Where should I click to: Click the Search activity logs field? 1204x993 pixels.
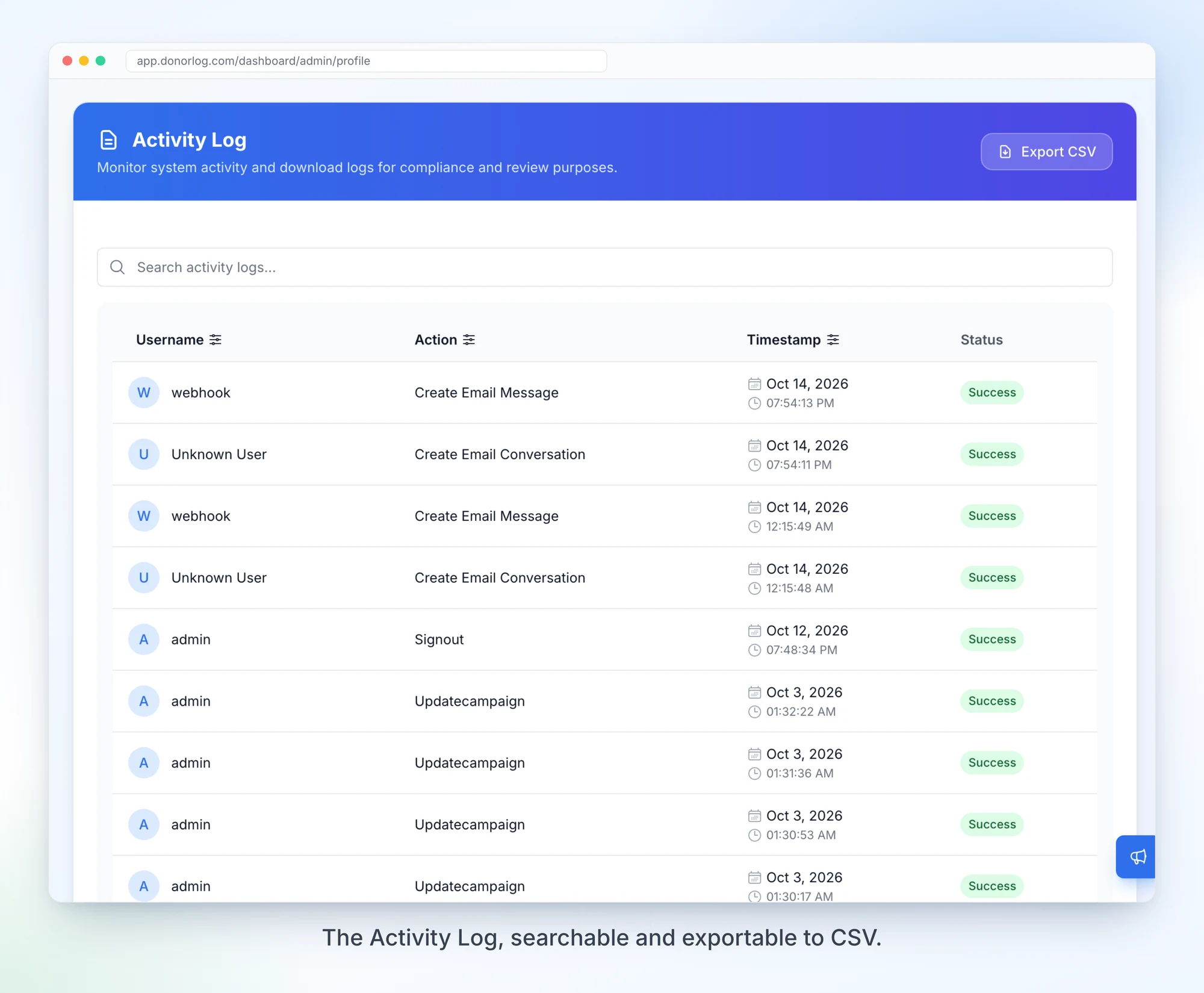coord(604,267)
